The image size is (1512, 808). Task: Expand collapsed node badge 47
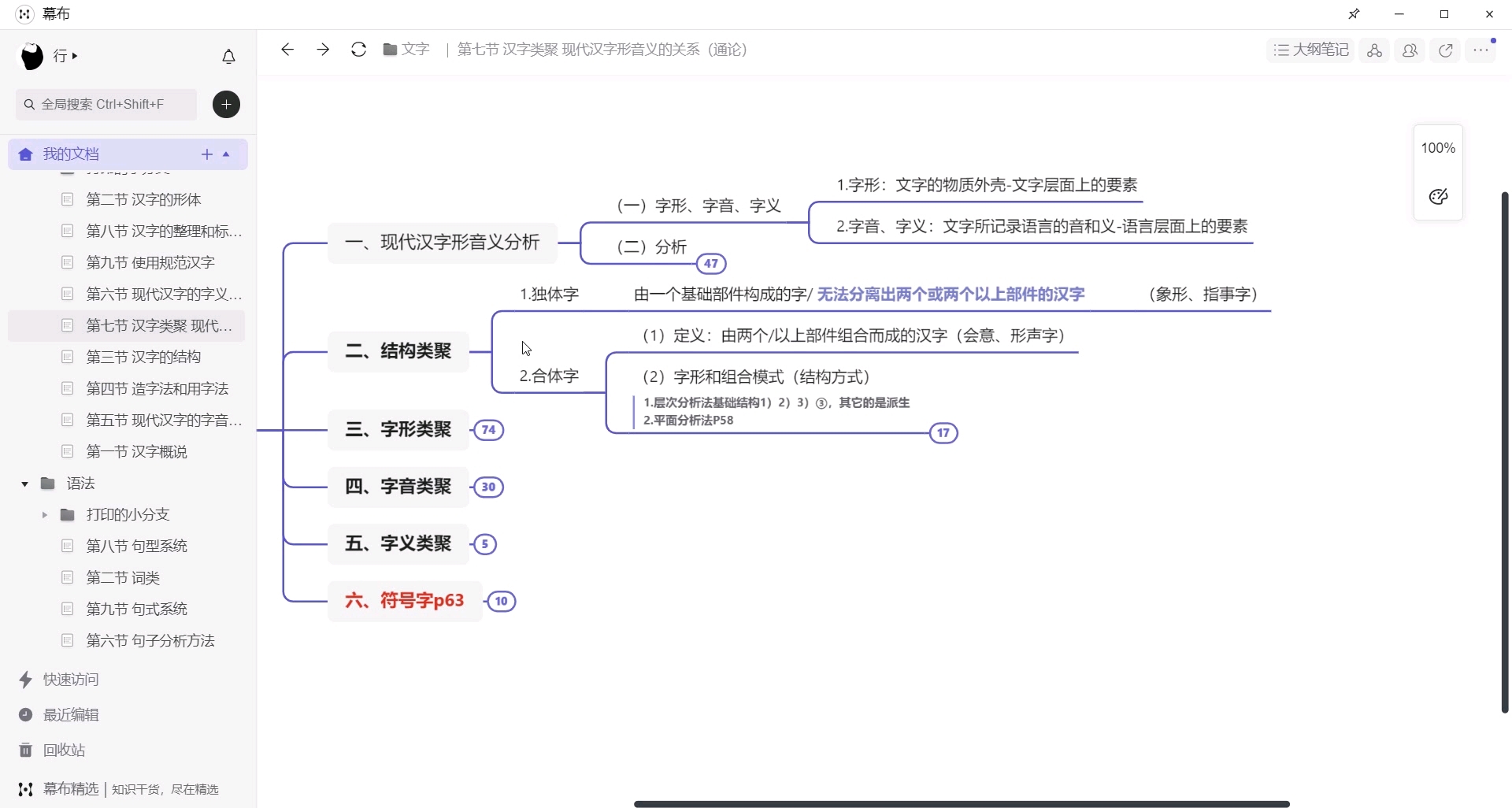[712, 264]
